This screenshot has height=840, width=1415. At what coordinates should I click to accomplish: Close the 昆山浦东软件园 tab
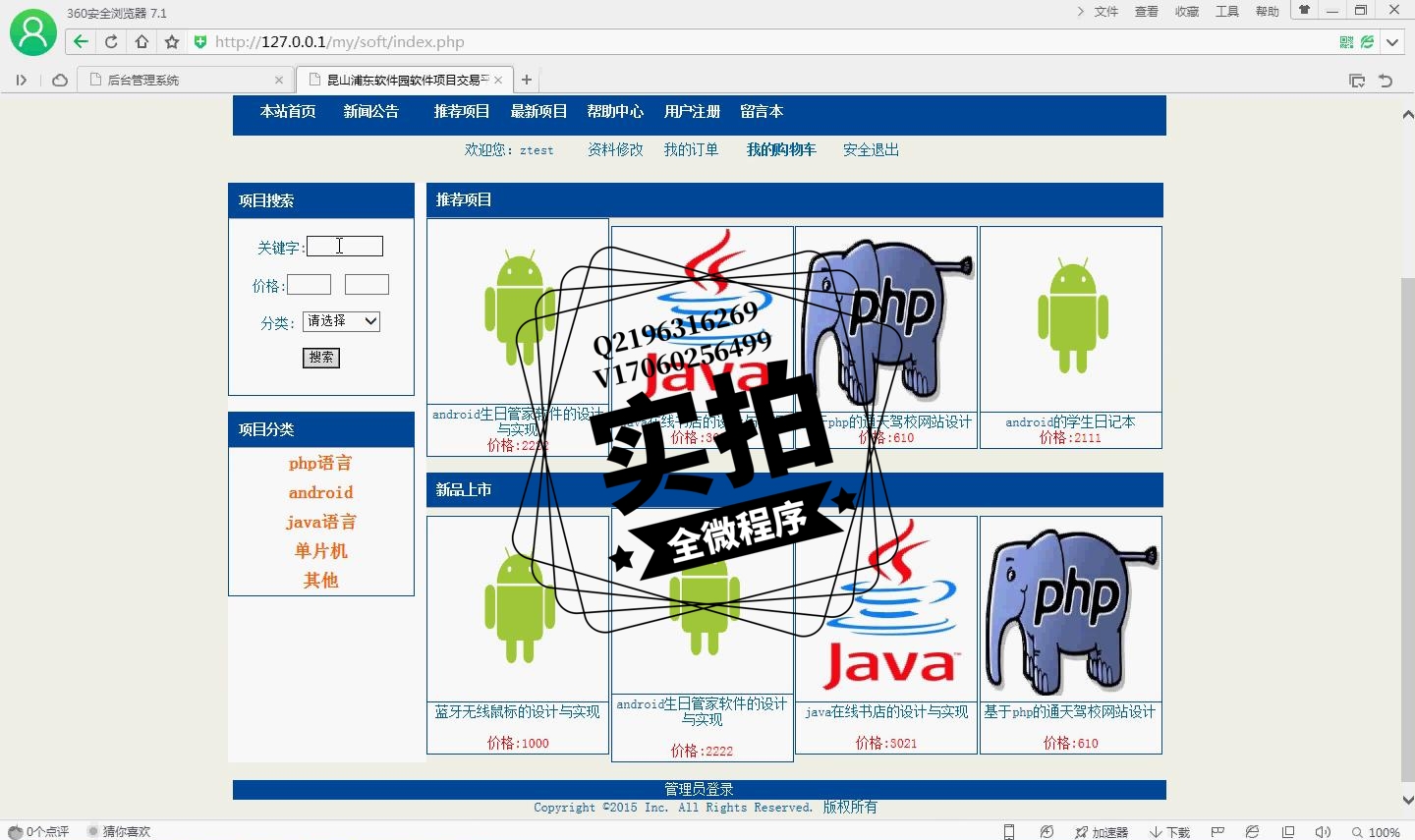click(x=498, y=81)
